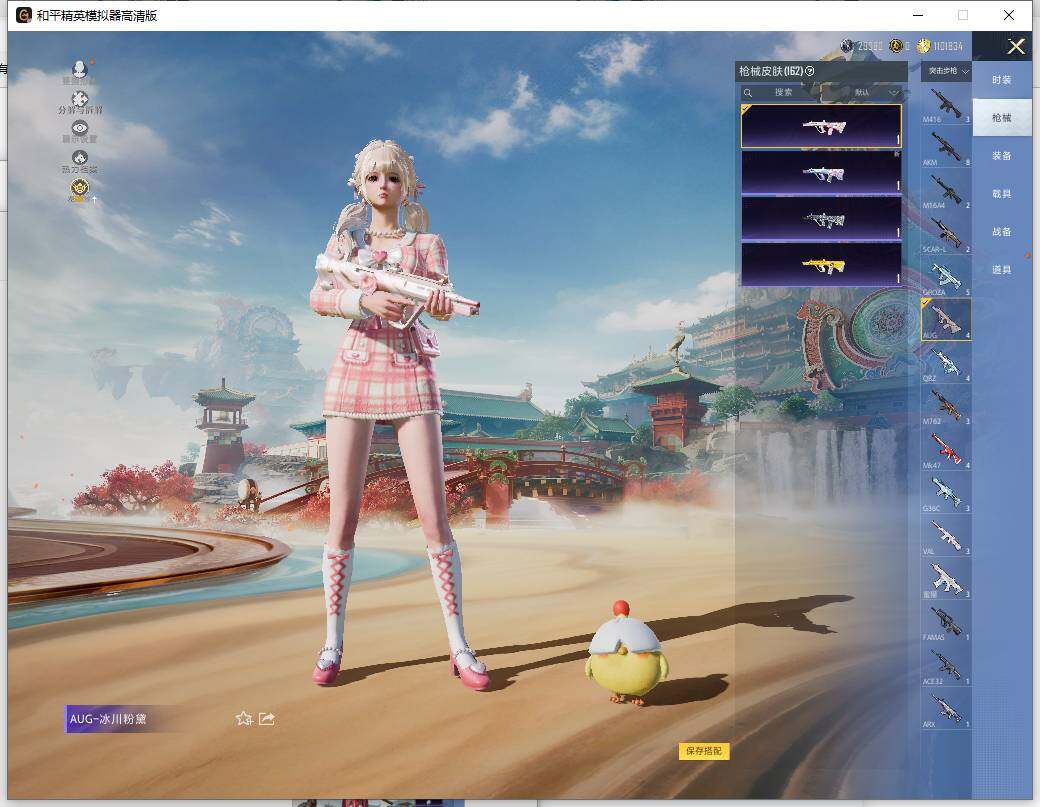This screenshot has width=1040, height=807.
Task: Select the M762 weapon entry
Action: [x=946, y=406]
